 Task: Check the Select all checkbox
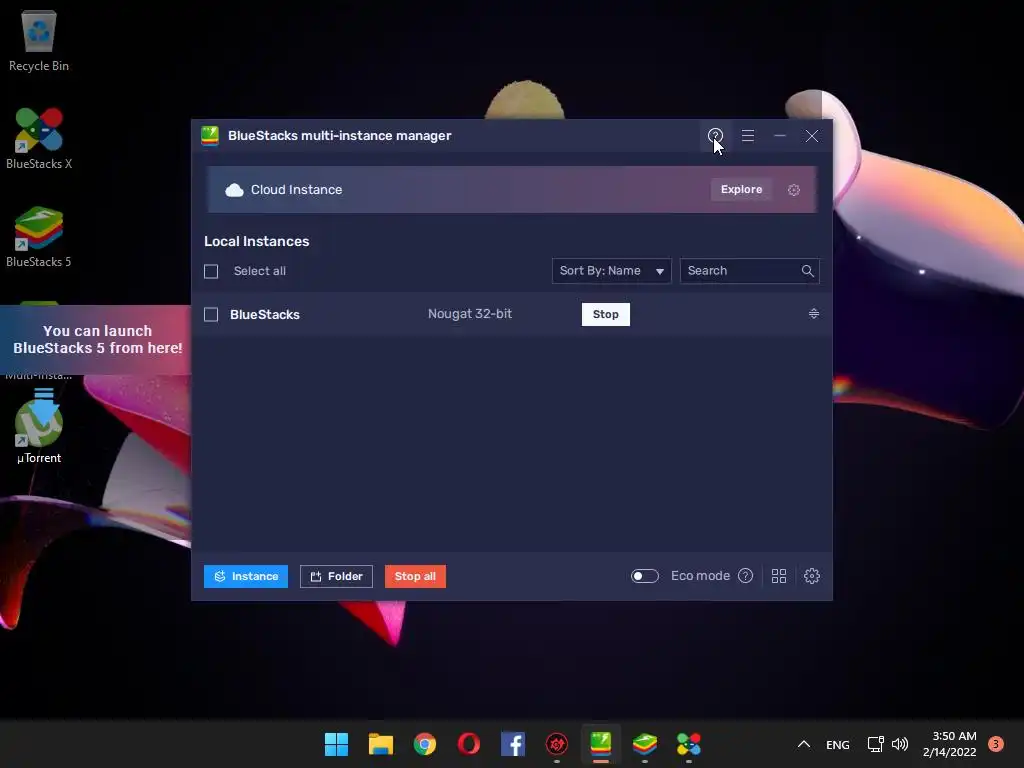(x=211, y=271)
